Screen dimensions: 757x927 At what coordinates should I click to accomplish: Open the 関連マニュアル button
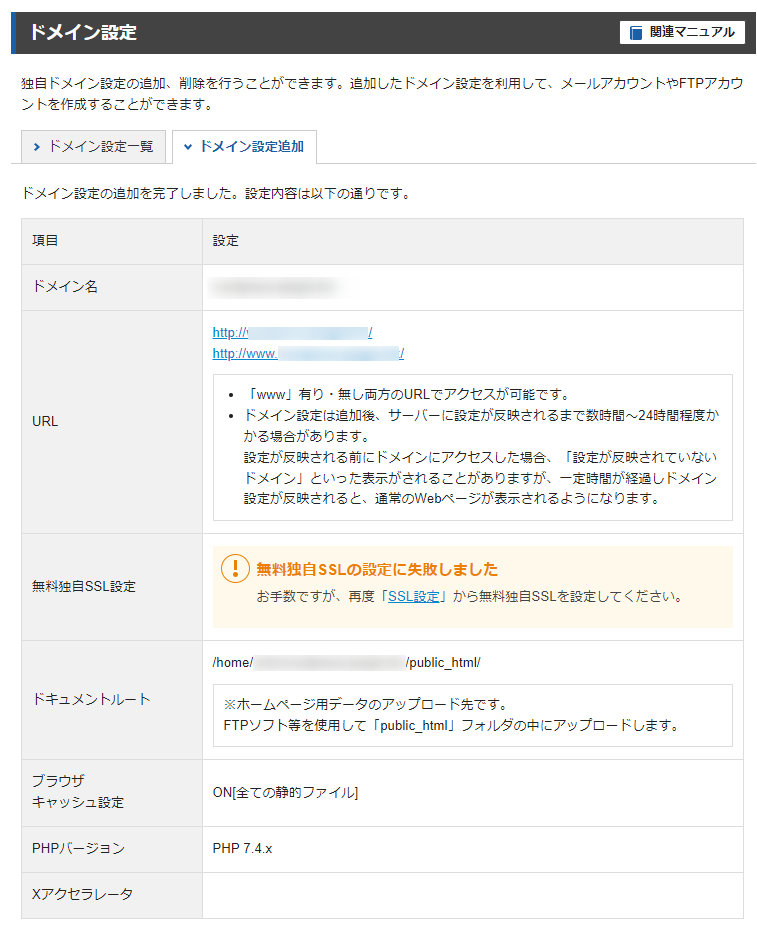[682, 33]
